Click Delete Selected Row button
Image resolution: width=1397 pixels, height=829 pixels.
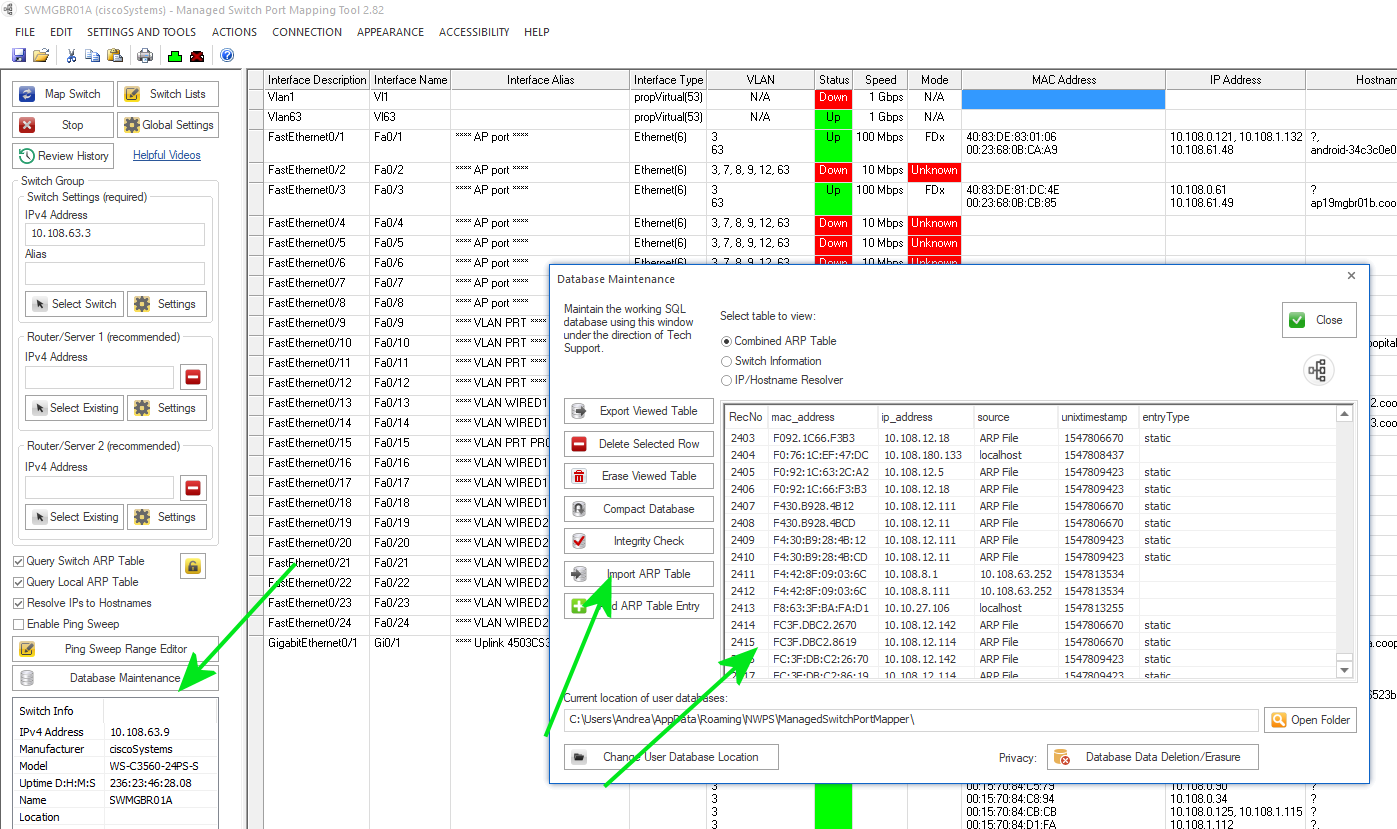click(640, 444)
